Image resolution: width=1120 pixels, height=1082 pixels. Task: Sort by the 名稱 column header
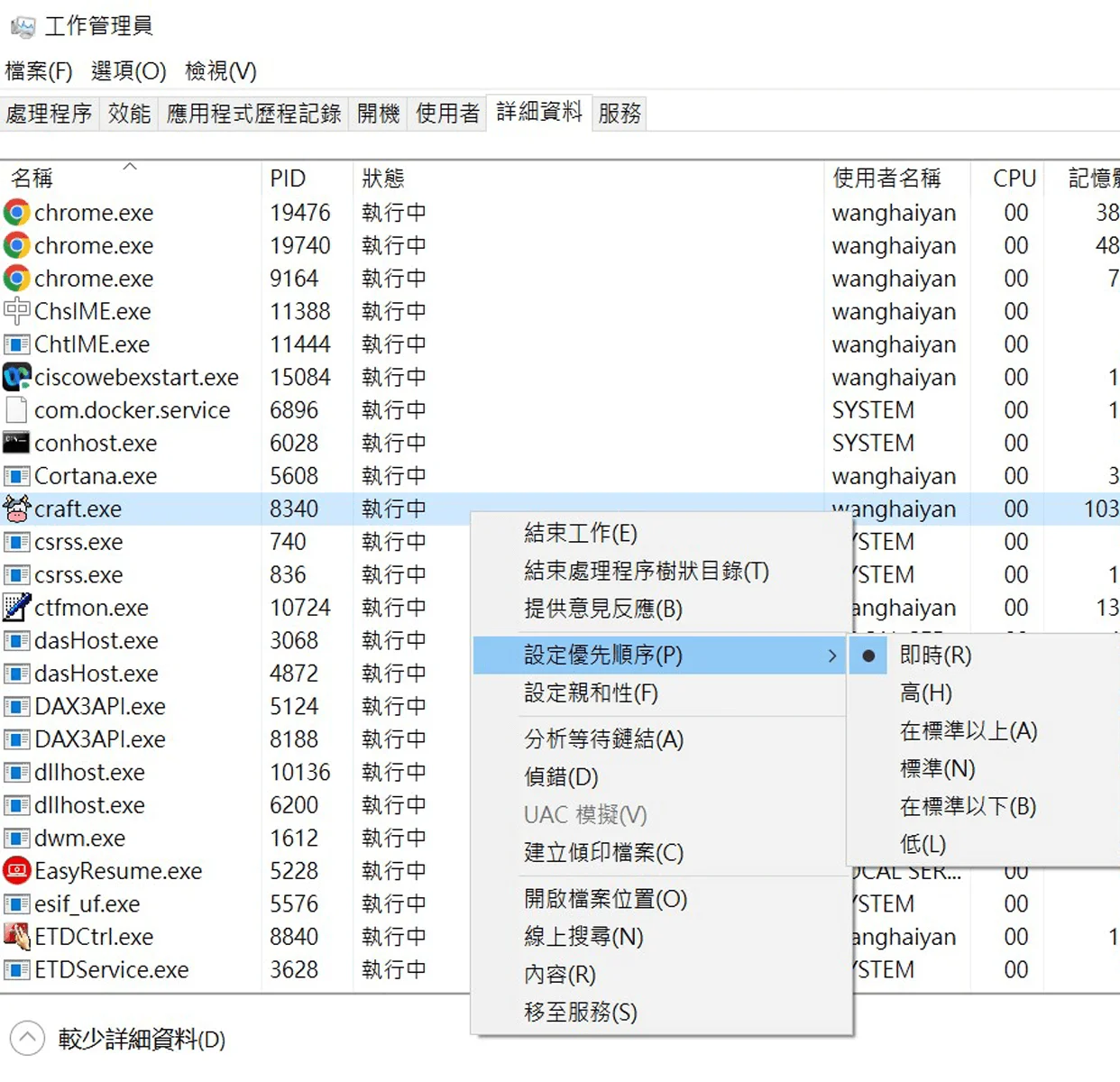[32, 179]
